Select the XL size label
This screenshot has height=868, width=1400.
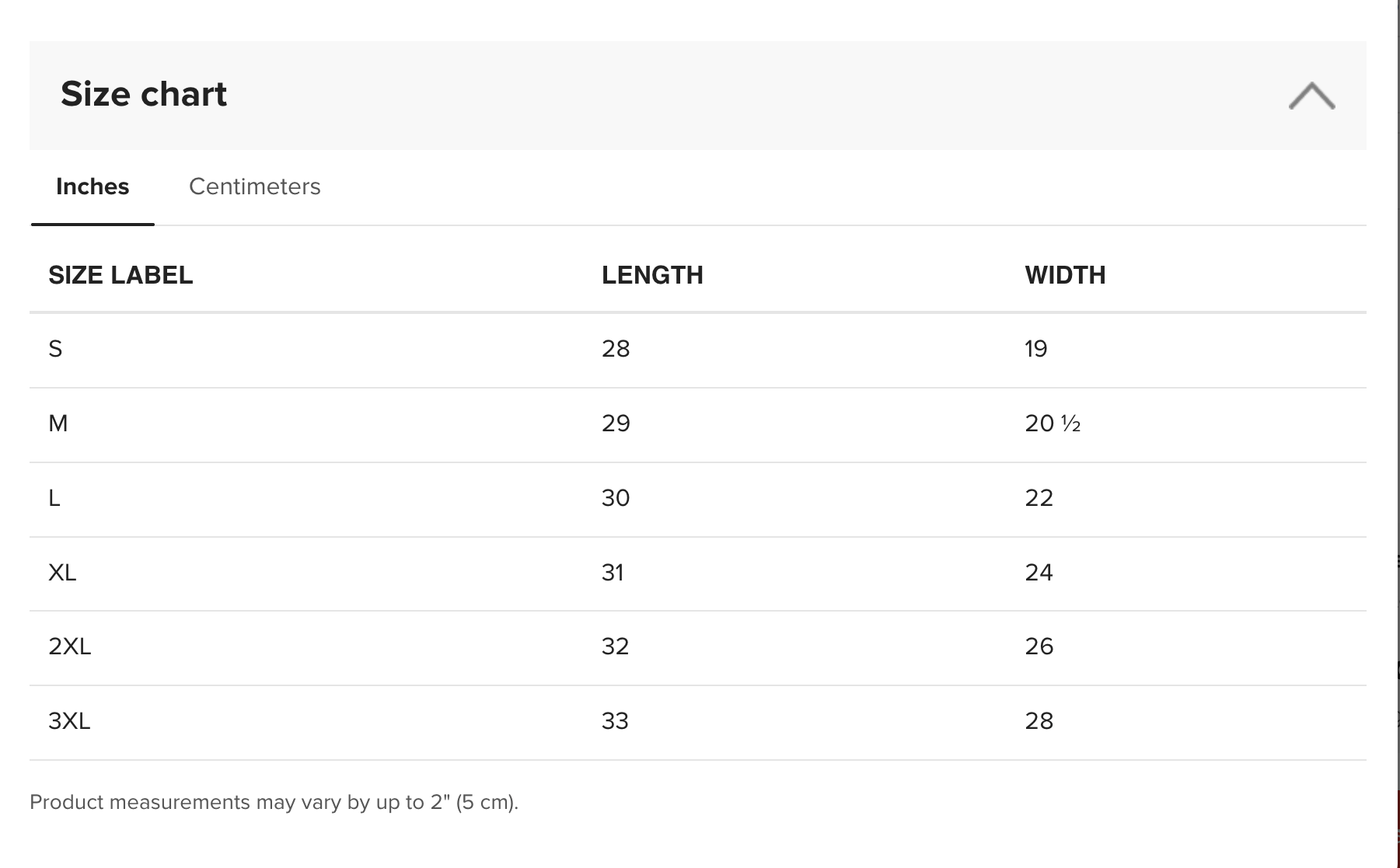pyautogui.click(x=62, y=573)
